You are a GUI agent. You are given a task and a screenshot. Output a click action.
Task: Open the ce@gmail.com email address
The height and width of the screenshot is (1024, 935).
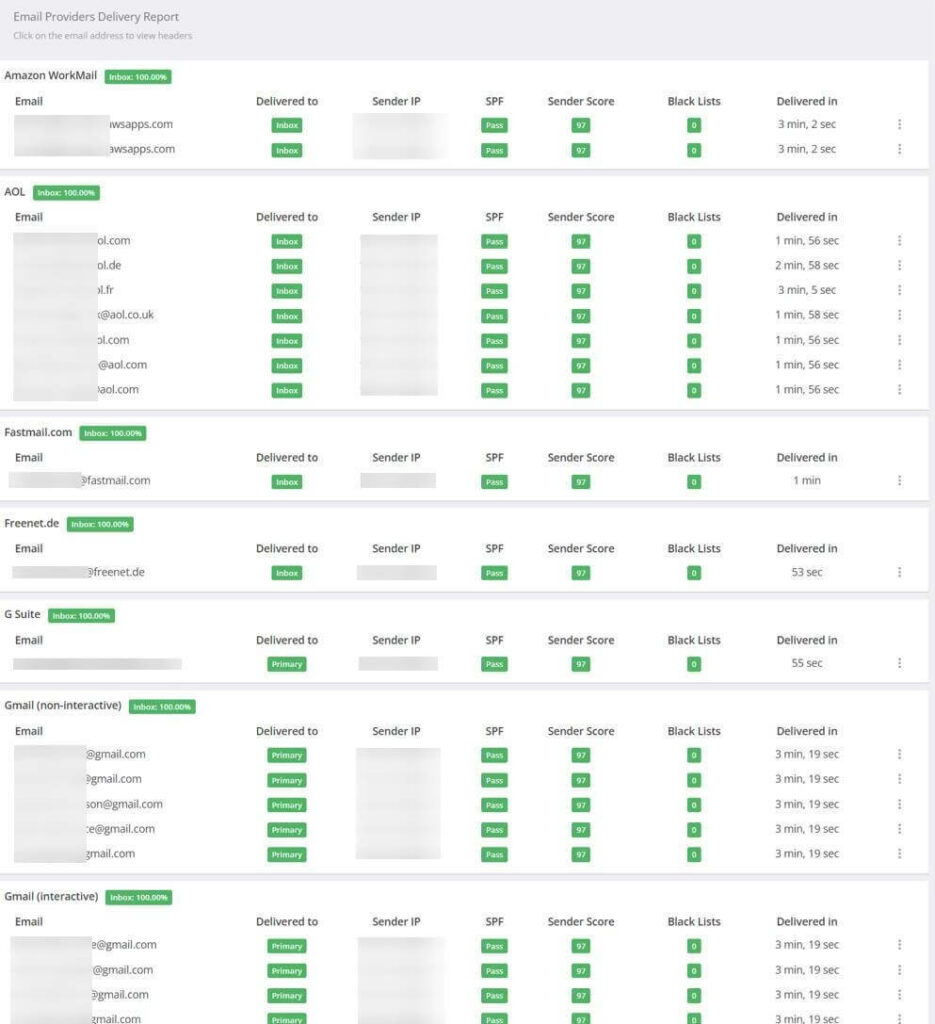click(x=120, y=829)
